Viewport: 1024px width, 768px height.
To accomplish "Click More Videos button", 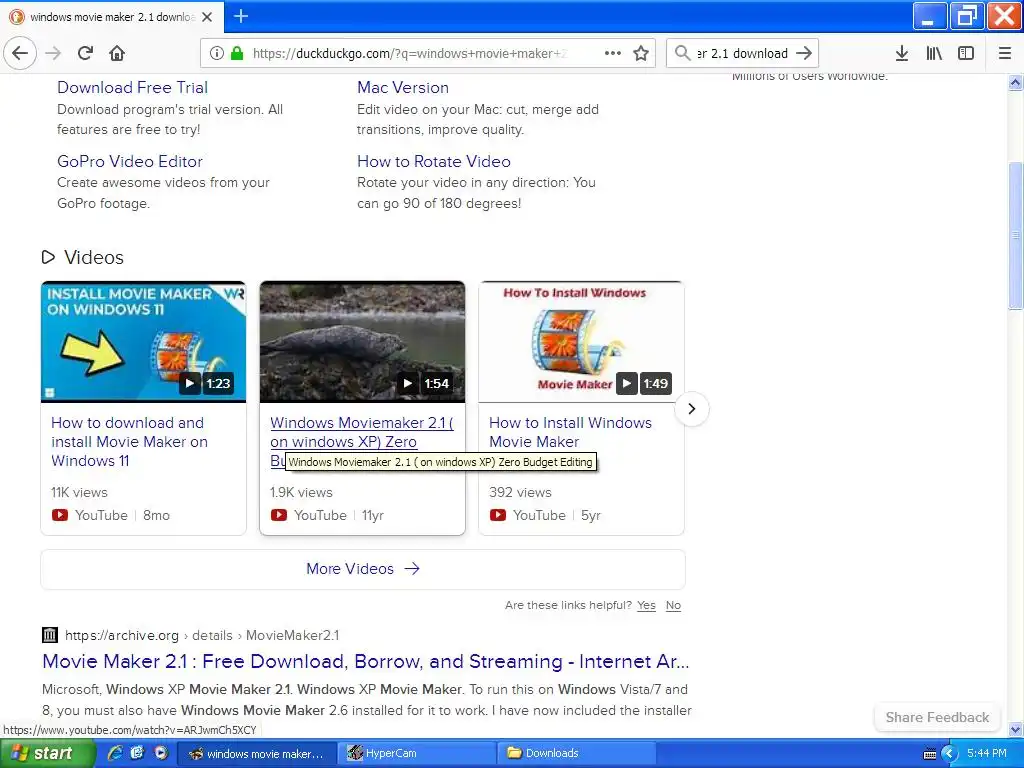I will pos(363,569).
